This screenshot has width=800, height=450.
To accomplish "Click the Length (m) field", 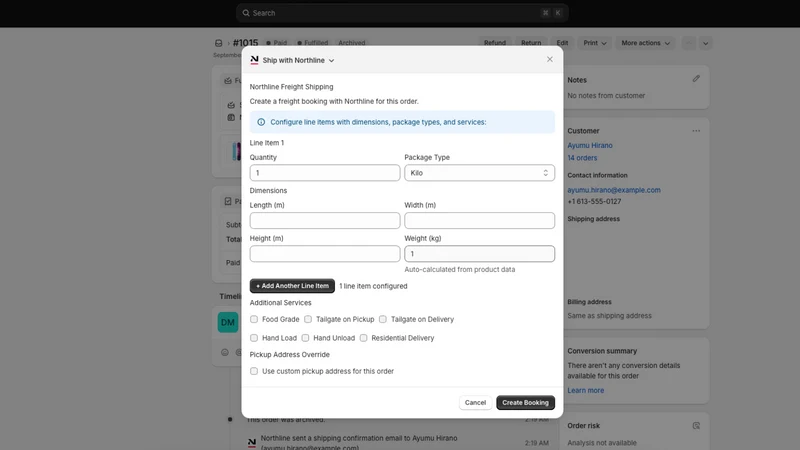I will (324, 220).
